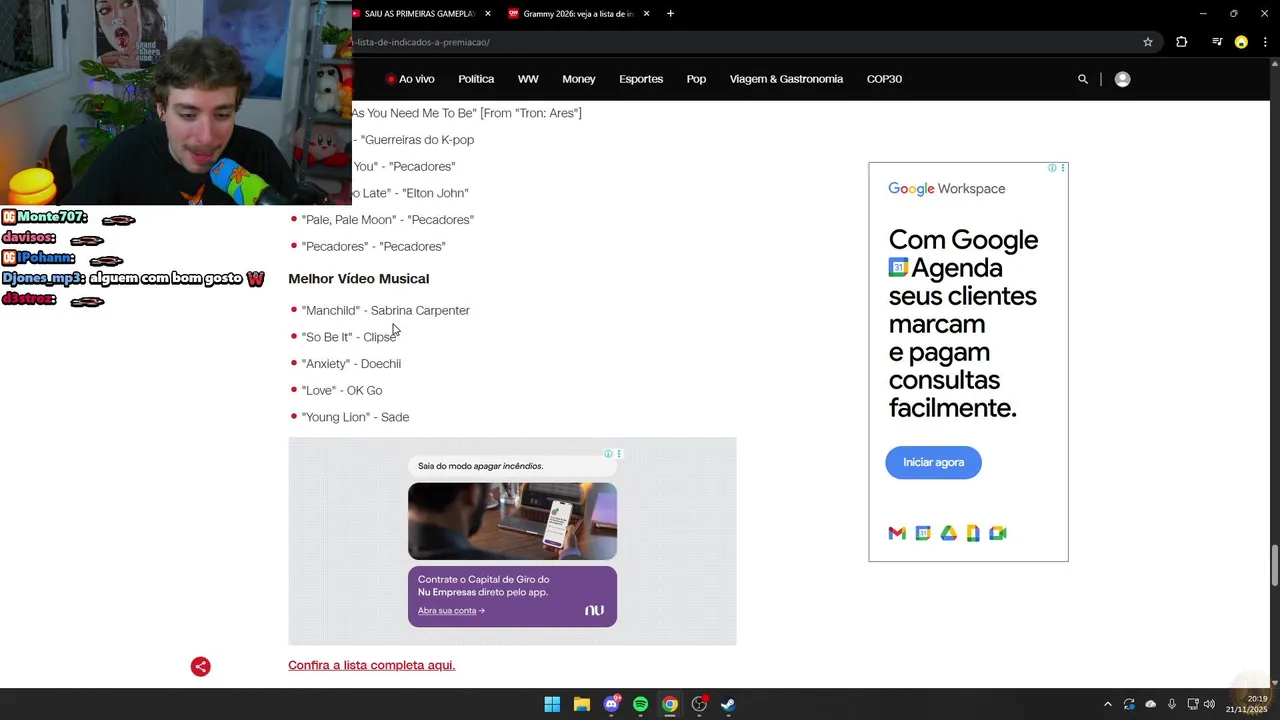
Task: Open the Pop section
Action: point(696,79)
